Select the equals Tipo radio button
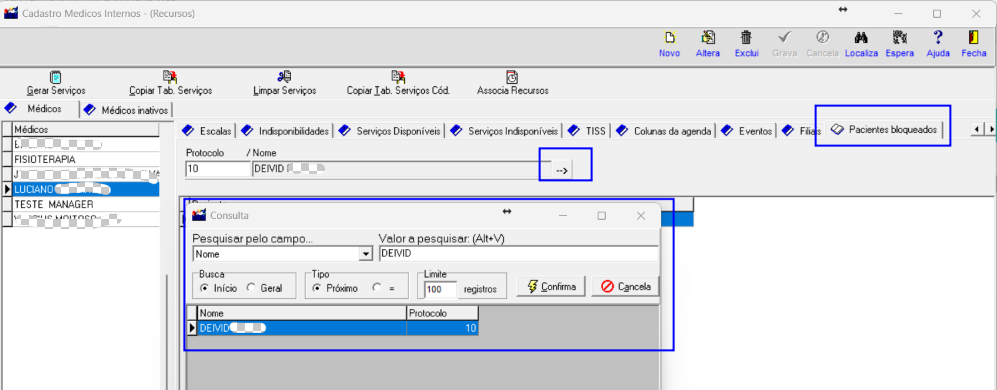This screenshot has height=390, width=997. [x=377, y=288]
